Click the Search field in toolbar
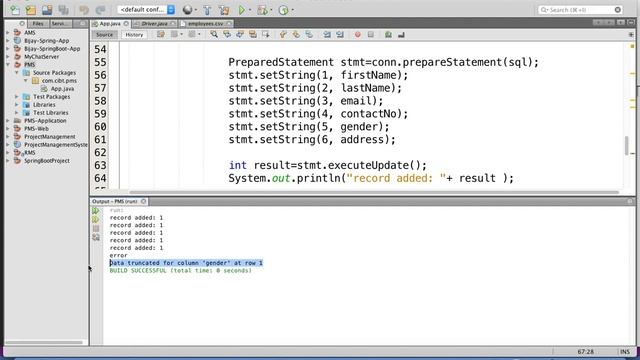 click(580, 9)
